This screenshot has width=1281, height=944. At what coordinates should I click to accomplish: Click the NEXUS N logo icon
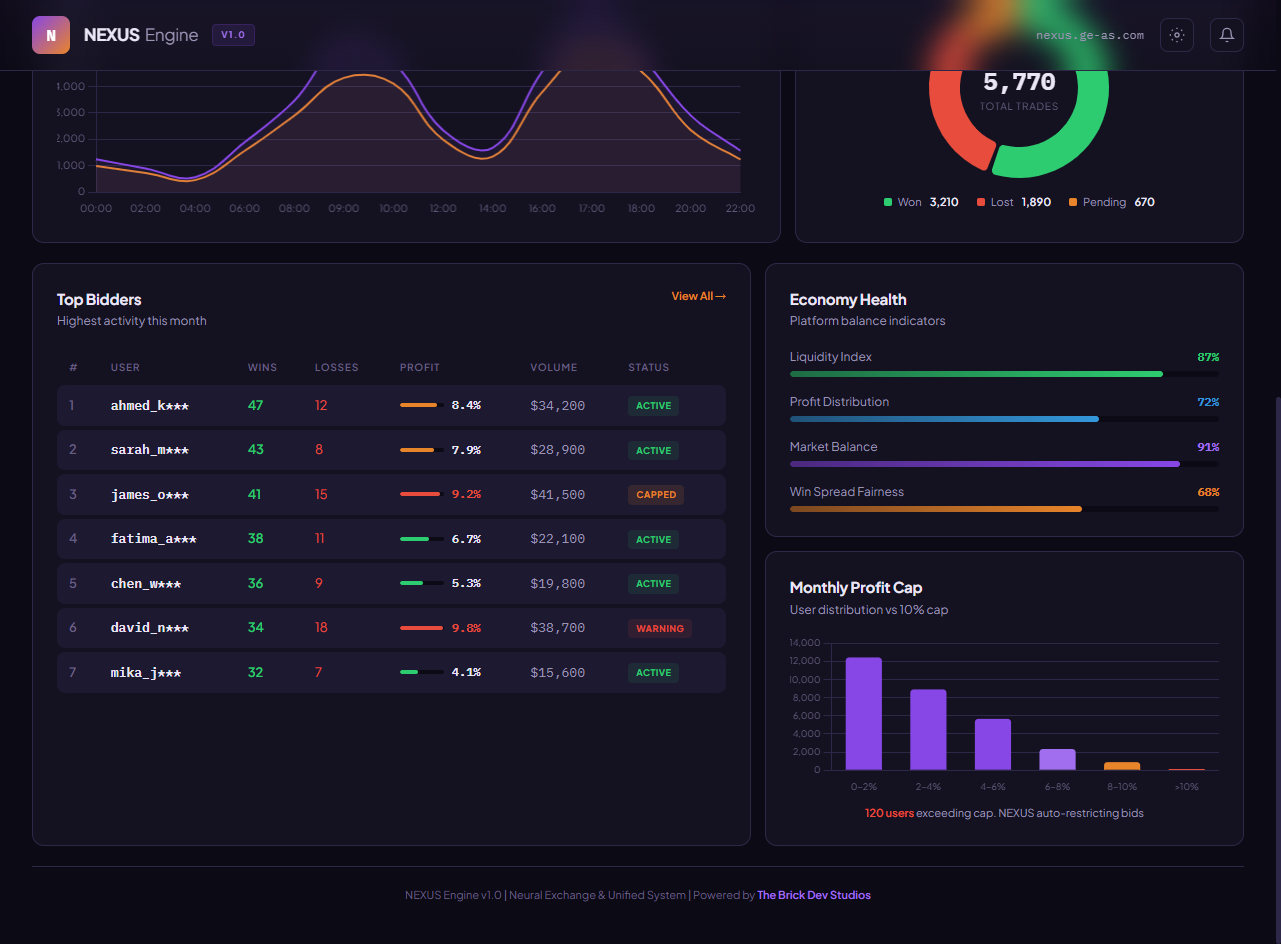coord(50,35)
